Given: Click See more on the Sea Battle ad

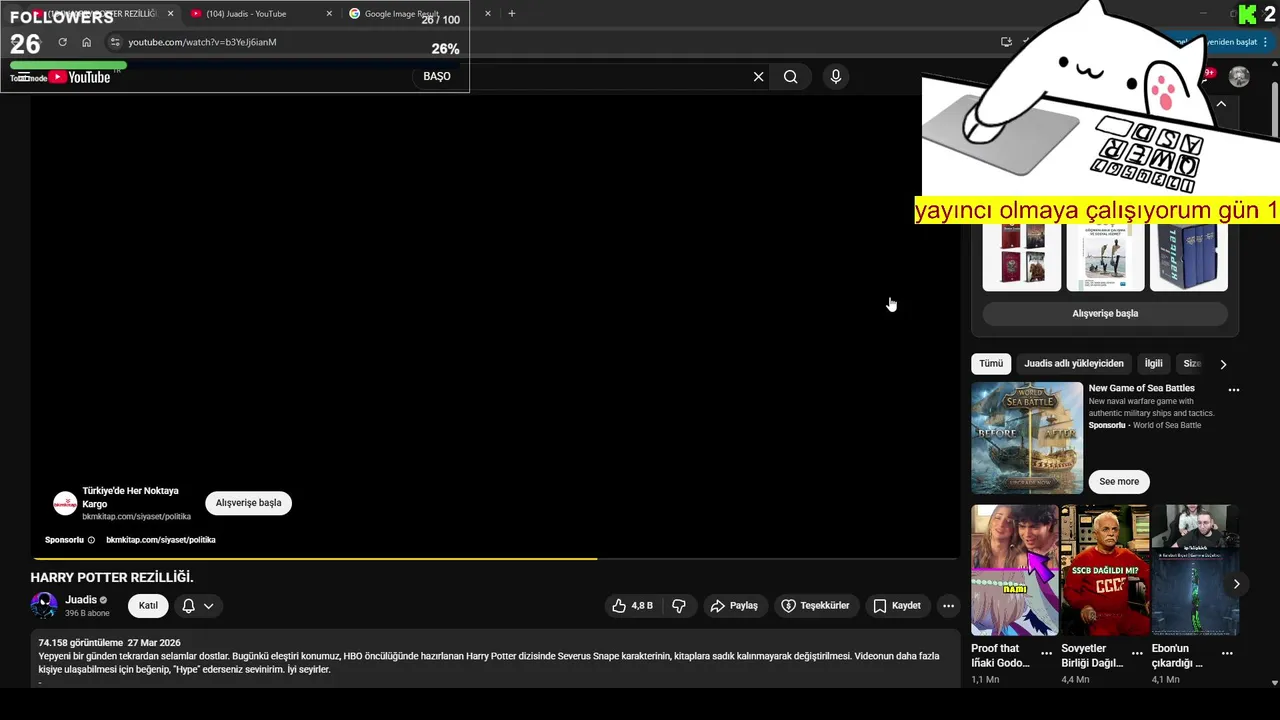Looking at the screenshot, I should [1119, 481].
